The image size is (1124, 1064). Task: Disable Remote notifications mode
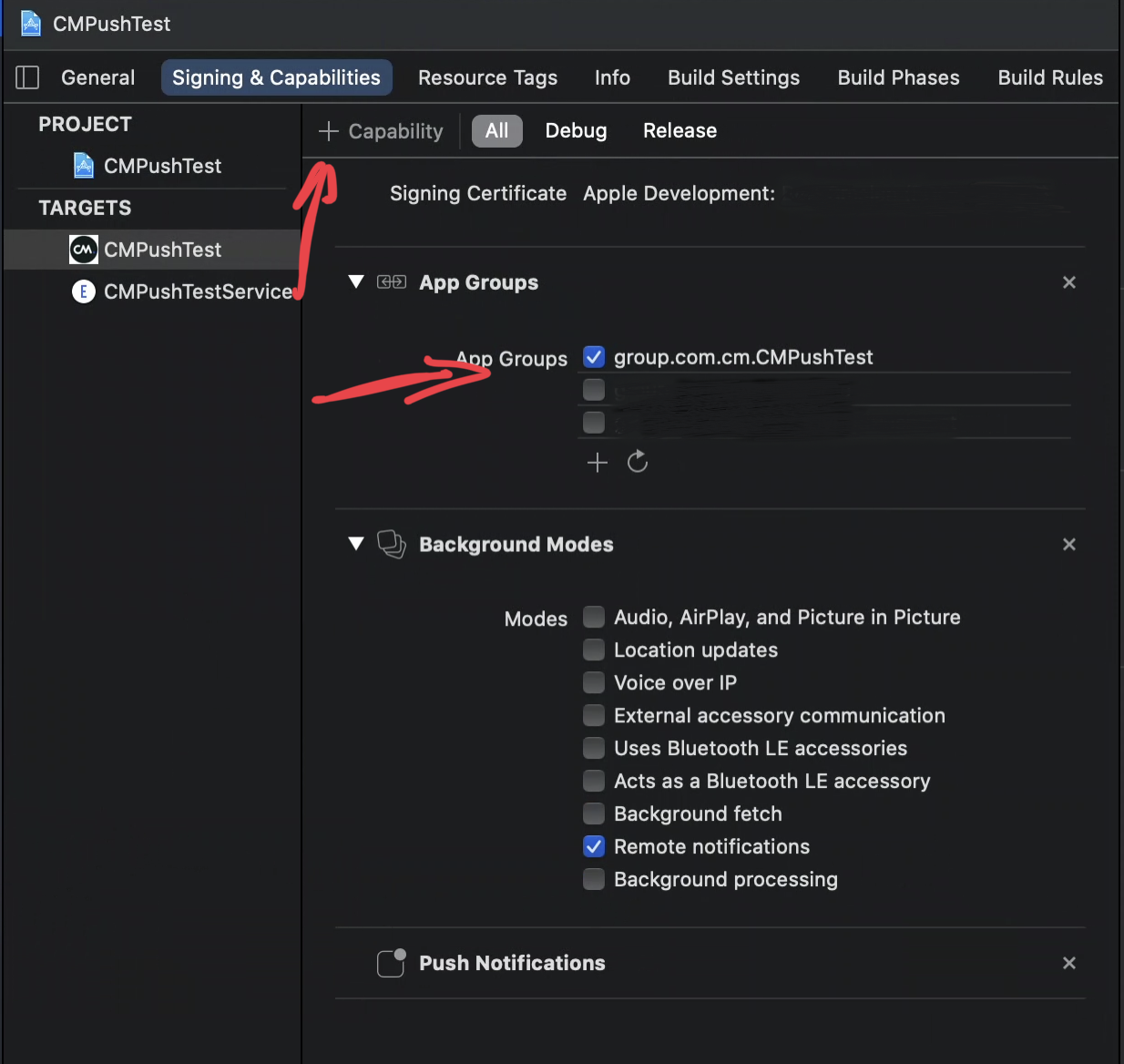coord(594,846)
